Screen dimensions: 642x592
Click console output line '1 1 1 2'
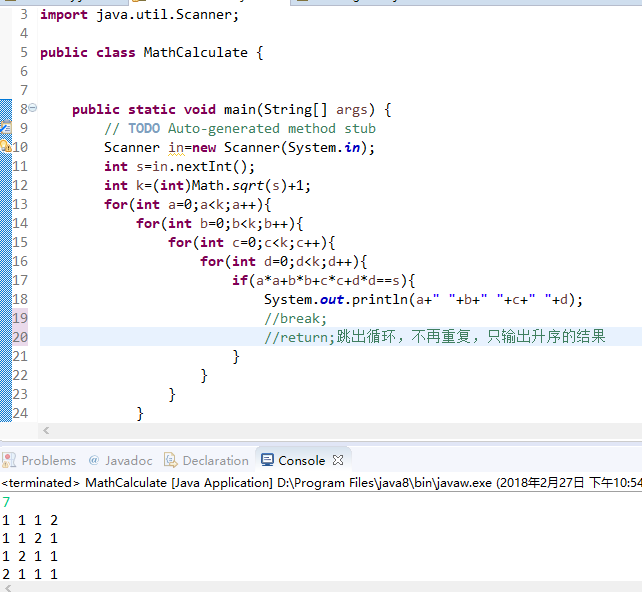[30, 520]
